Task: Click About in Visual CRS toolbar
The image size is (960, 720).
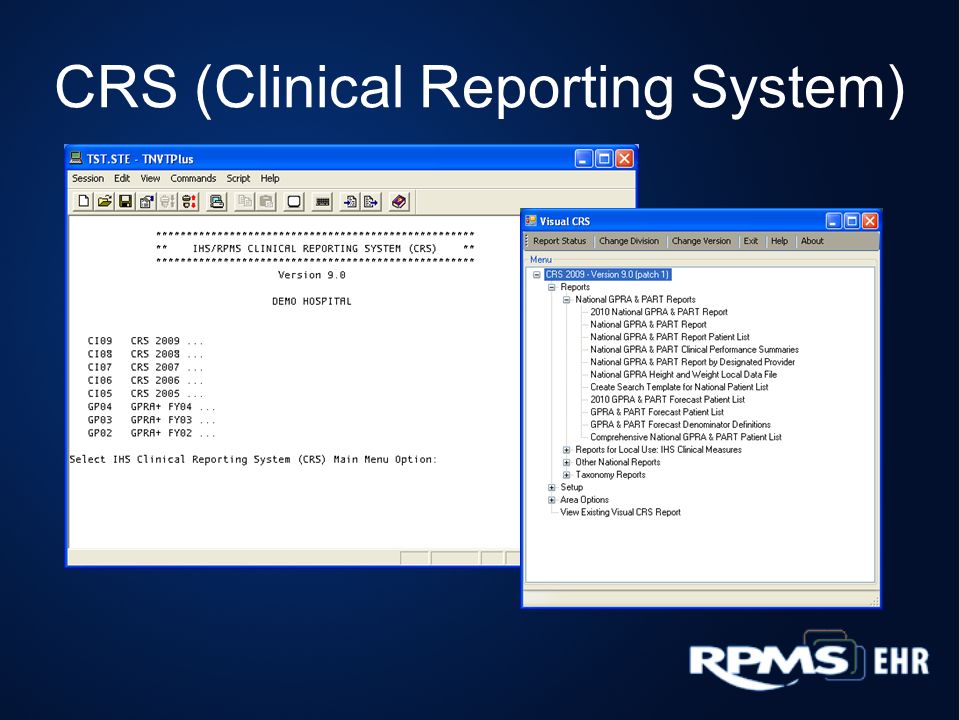Action: click(x=812, y=241)
